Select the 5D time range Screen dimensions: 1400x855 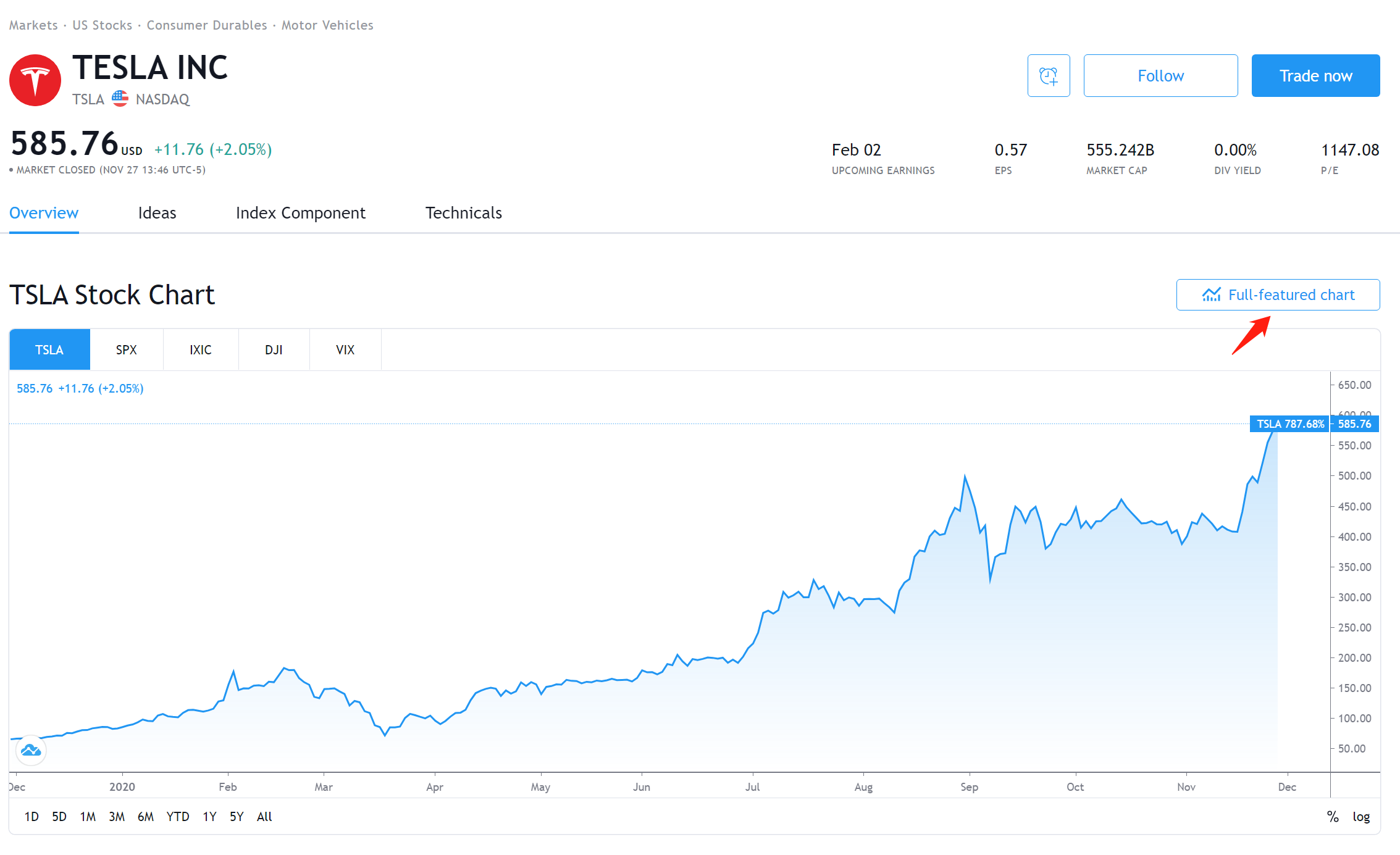(59, 817)
